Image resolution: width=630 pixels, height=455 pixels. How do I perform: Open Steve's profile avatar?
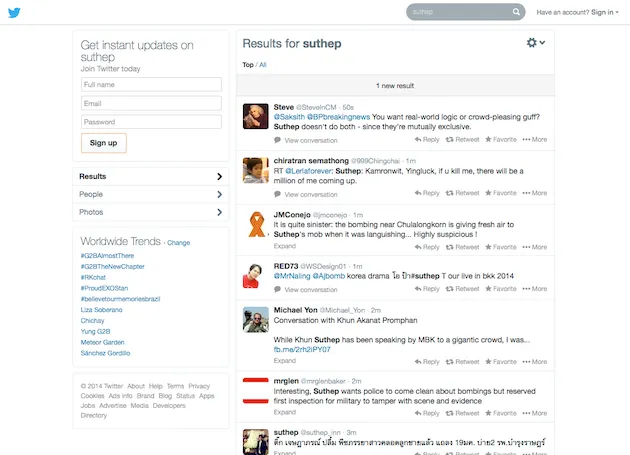(x=256, y=116)
